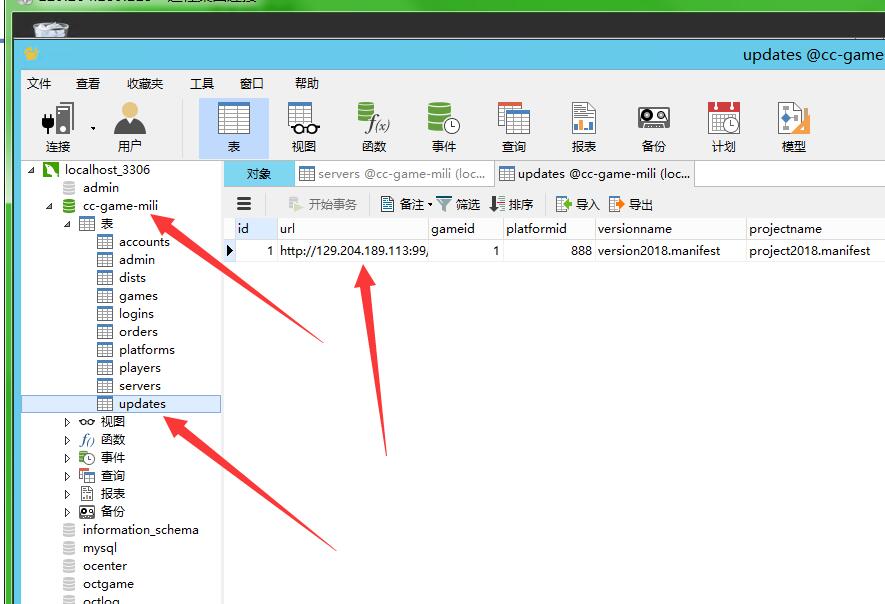
Task: Open the 工具 (Tools) menu
Action: pos(202,84)
